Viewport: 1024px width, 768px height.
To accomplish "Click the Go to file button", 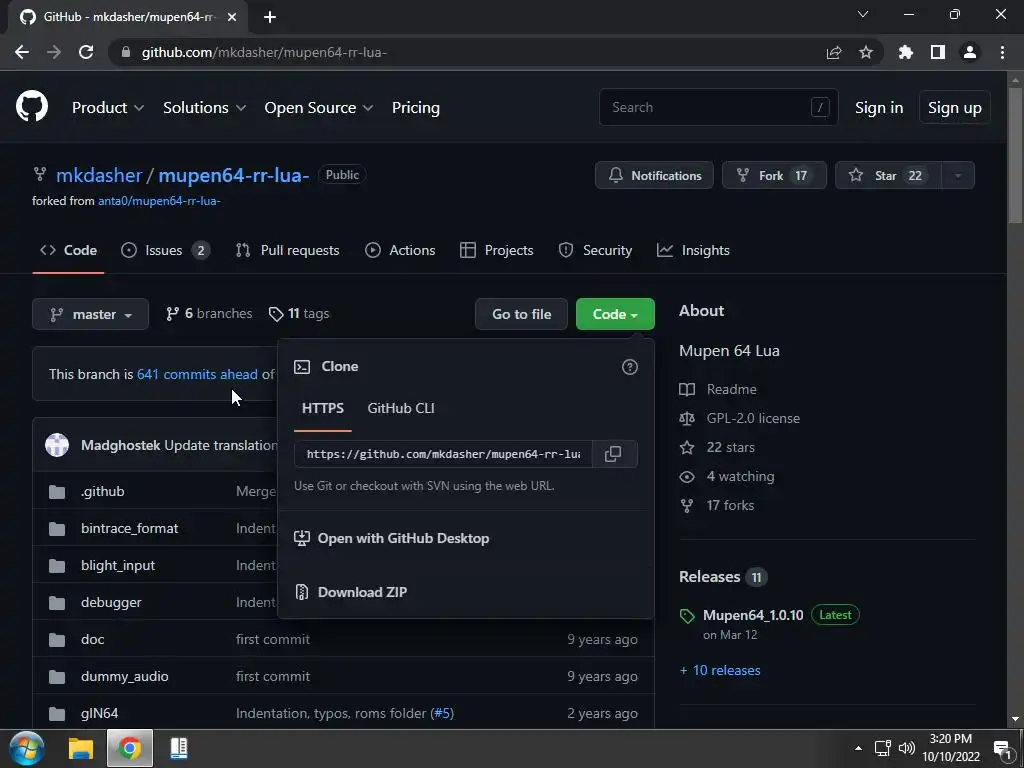I will coord(521,314).
